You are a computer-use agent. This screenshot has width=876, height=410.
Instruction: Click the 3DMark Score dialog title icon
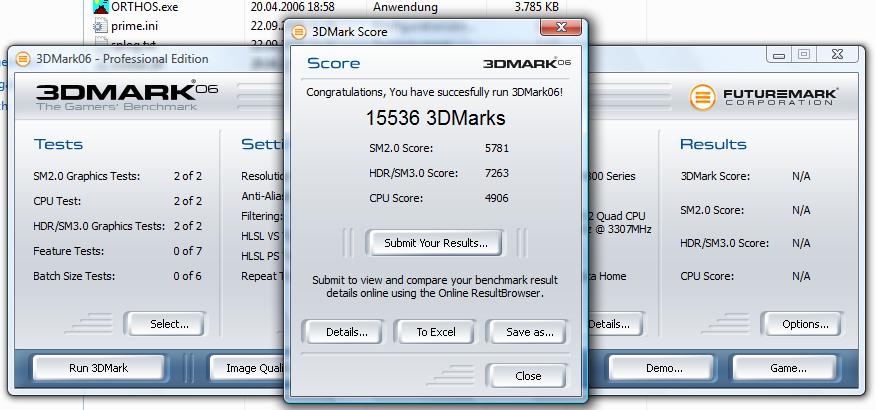[299, 32]
